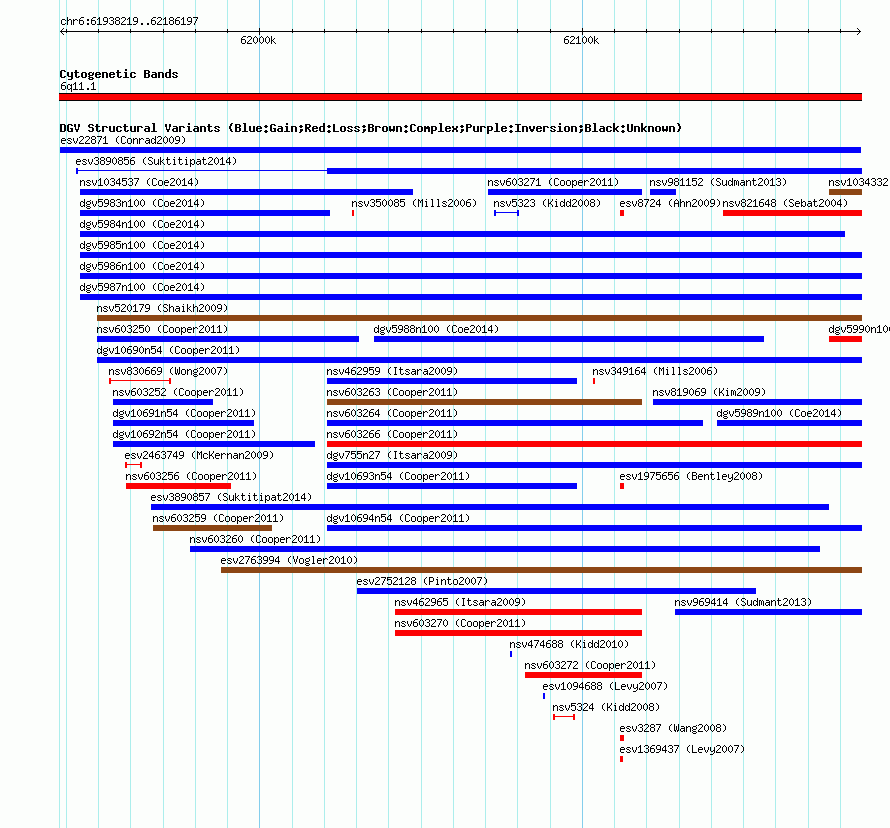The image size is (890, 828).
Task: Select esv2752128 (Pinto2007) label
Action: (422, 581)
